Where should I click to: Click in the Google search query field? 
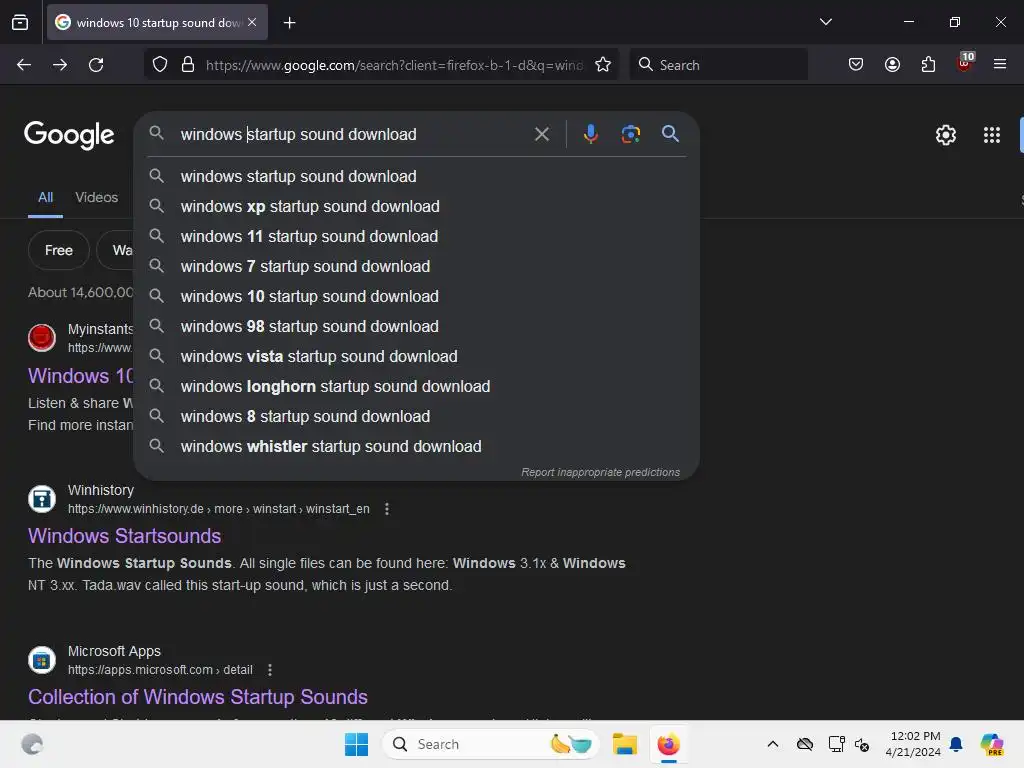pos(353,135)
